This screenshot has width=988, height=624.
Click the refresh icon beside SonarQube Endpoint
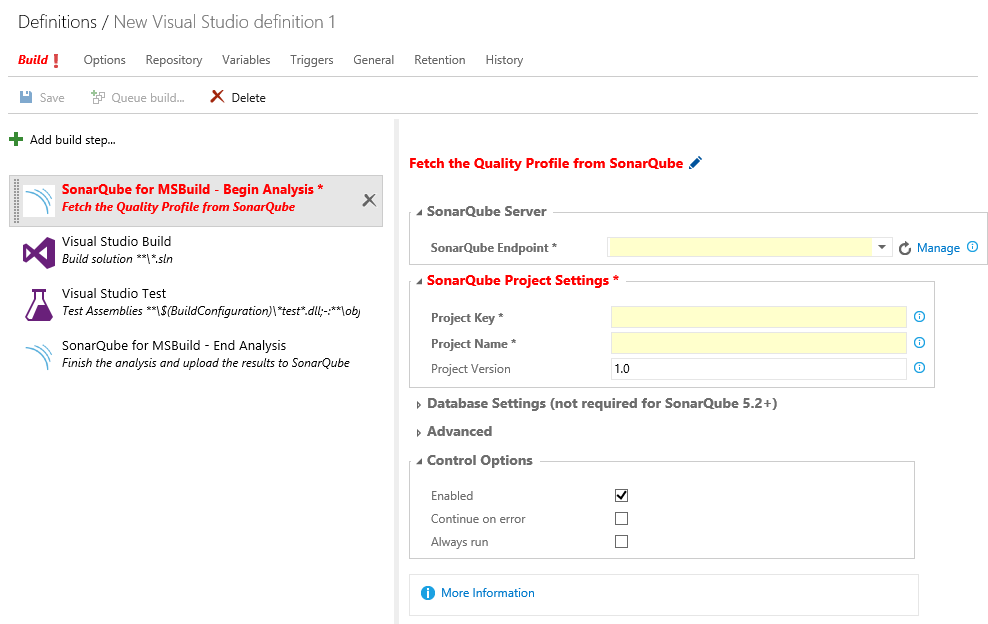point(905,248)
